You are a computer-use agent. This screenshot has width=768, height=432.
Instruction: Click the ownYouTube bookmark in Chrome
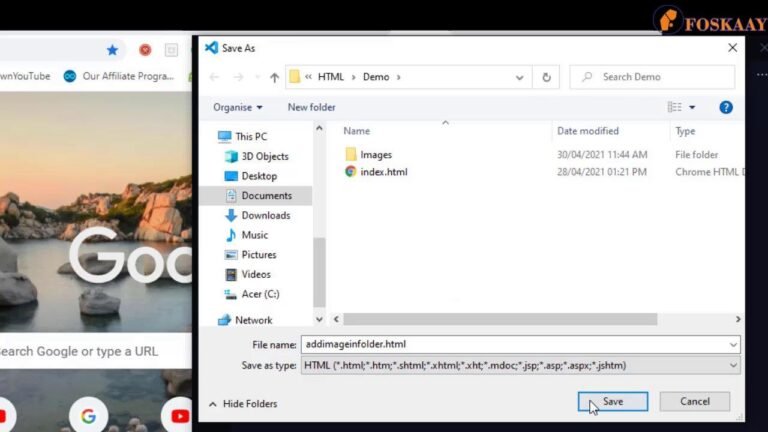25,76
